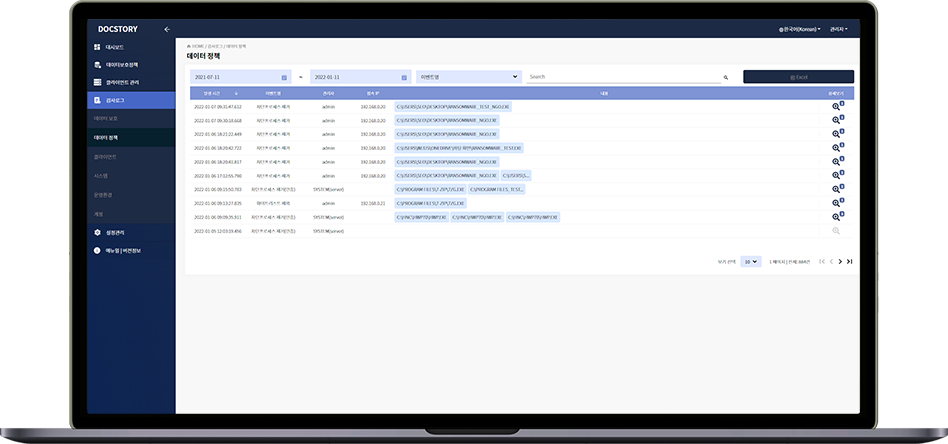948x444 pixels.
Task: Jump to the last page of results
Action: 850,261
